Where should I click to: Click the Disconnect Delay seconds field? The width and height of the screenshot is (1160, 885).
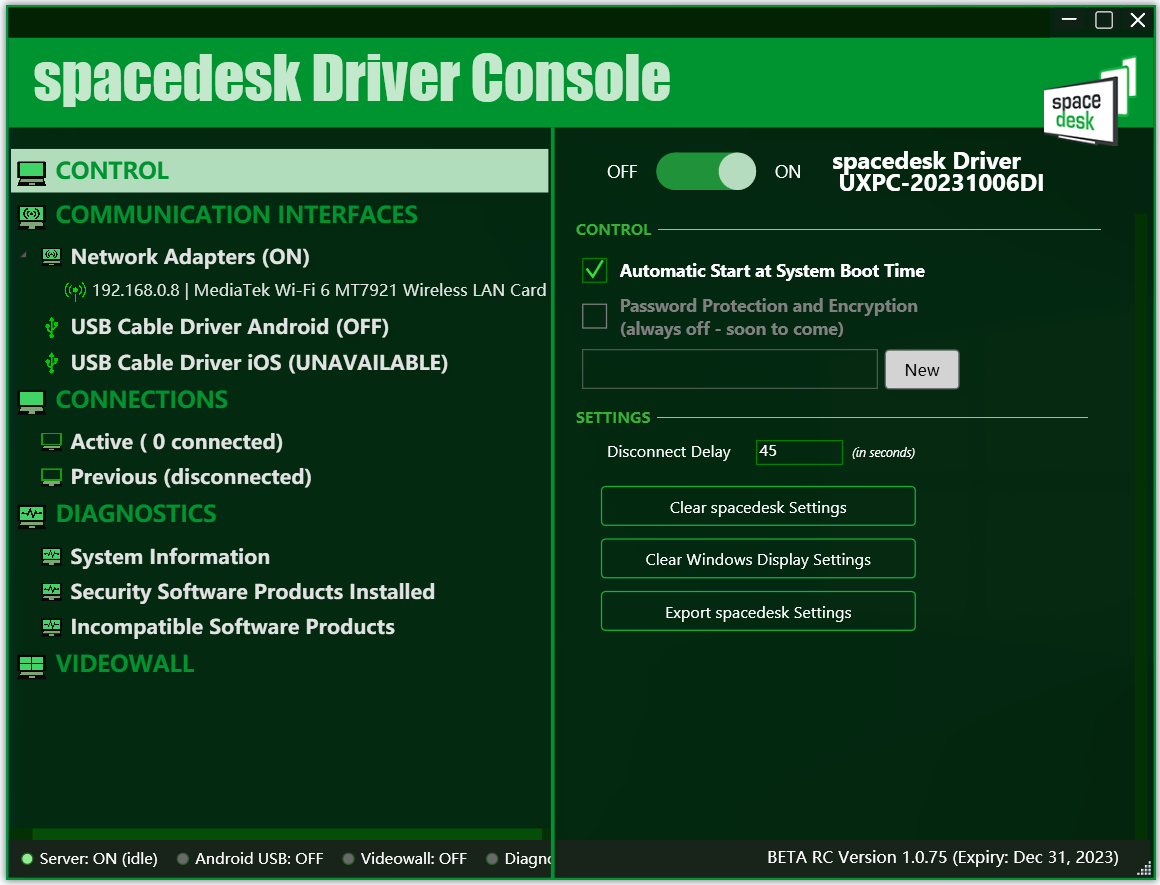[x=798, y=452]
